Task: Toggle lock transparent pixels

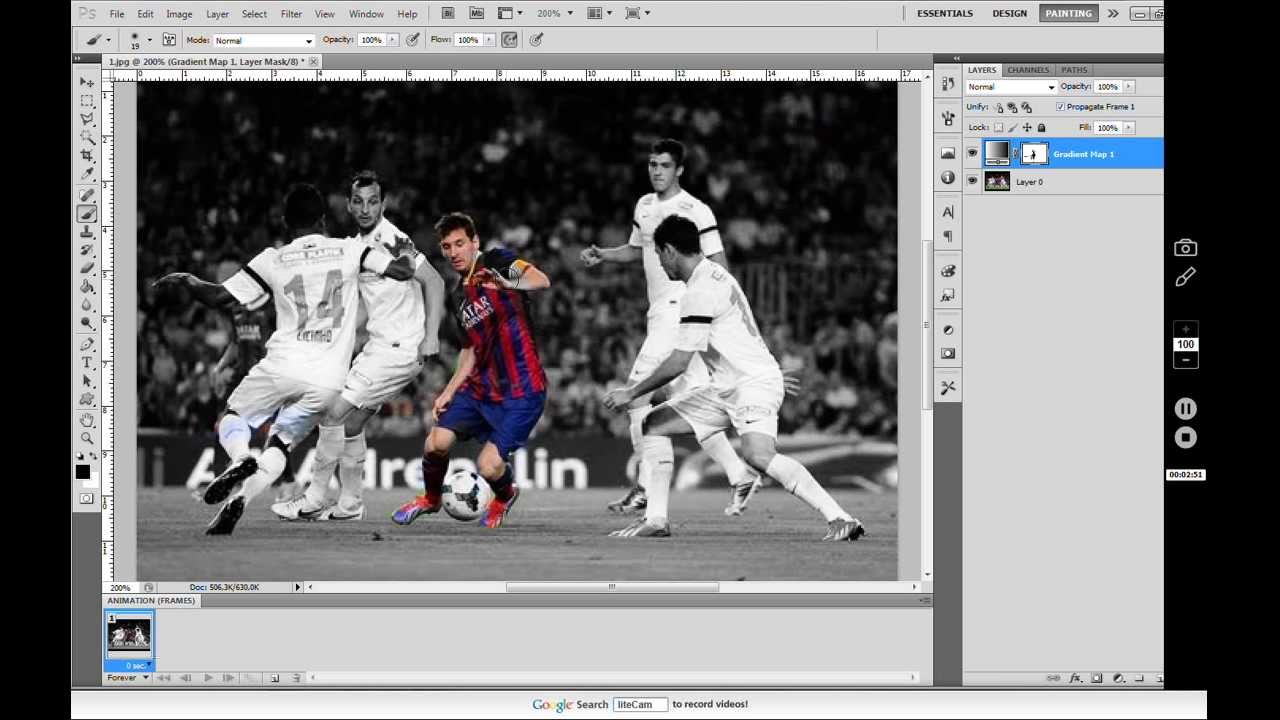Action: click(x=998, y=128)
